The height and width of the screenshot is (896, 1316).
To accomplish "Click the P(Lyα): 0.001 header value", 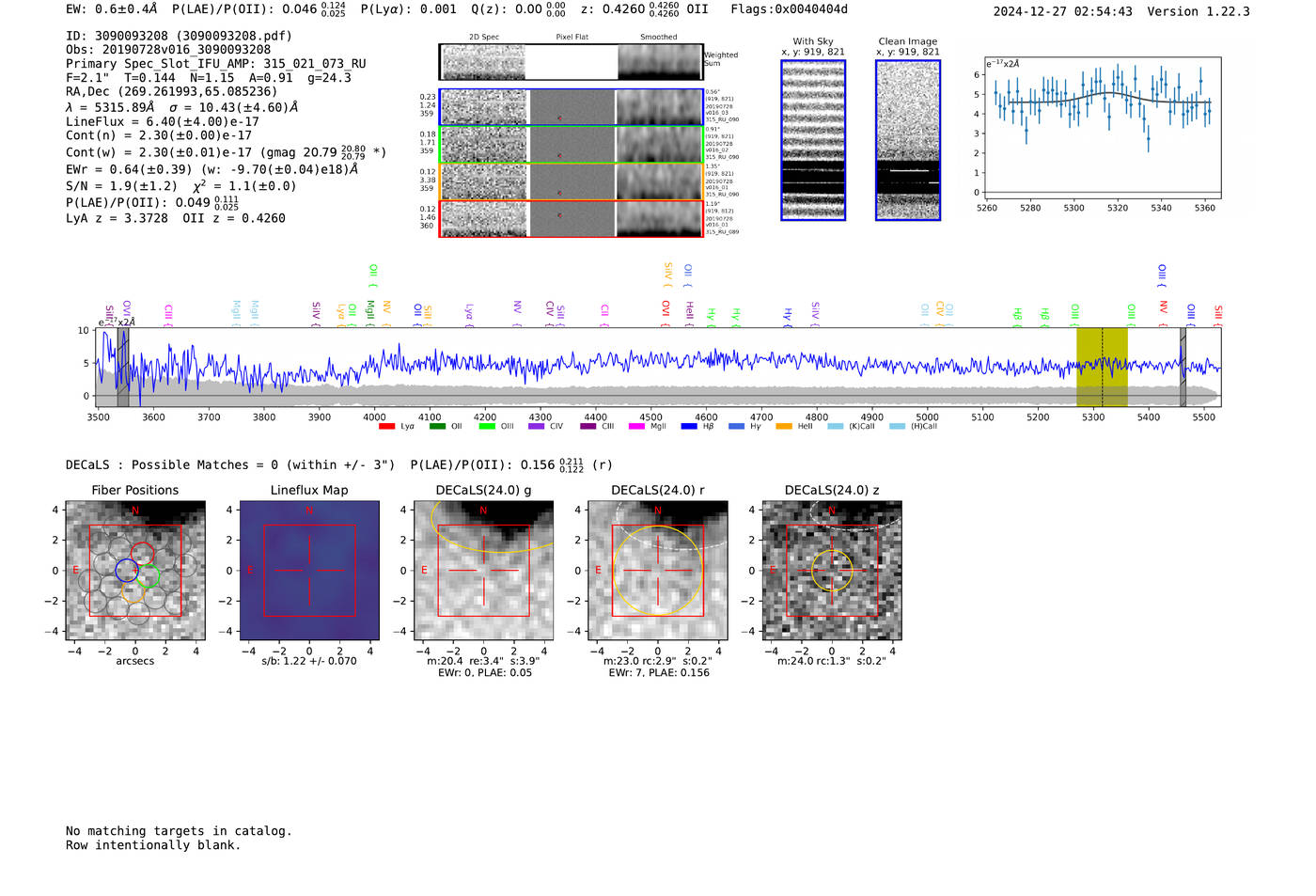I will 409,9.
